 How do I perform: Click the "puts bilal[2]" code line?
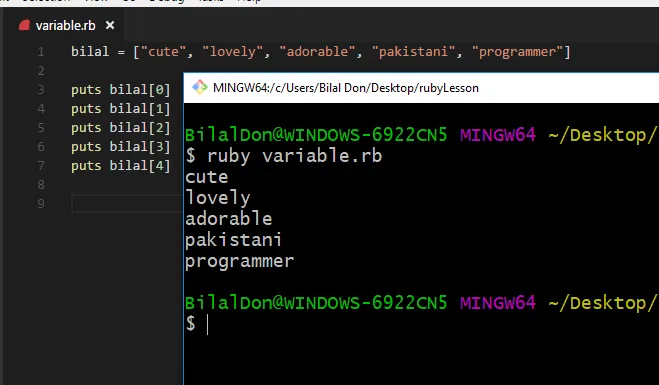tap(121, 128)
